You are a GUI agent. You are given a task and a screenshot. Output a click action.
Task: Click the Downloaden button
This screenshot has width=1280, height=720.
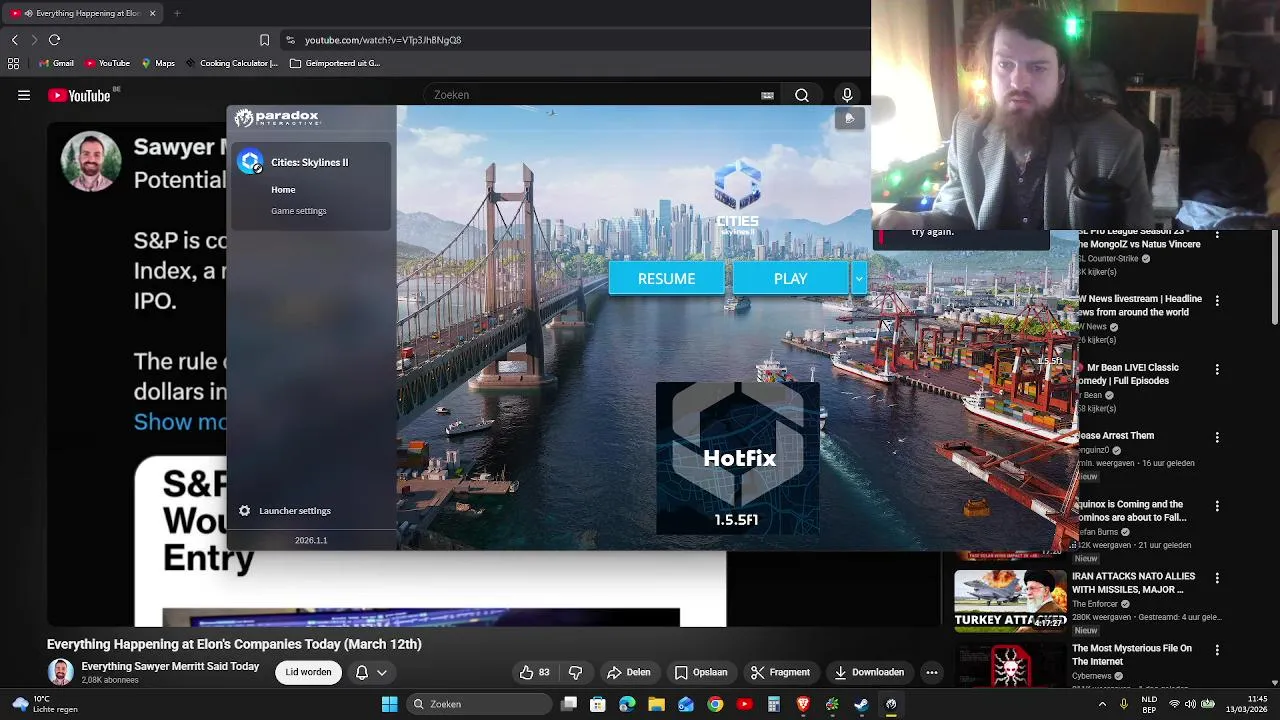tap(869, 672)
